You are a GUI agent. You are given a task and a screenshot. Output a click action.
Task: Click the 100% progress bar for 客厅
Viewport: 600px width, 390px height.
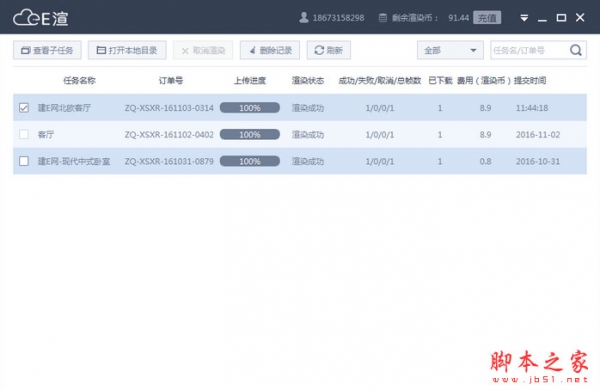coord(250,135)
